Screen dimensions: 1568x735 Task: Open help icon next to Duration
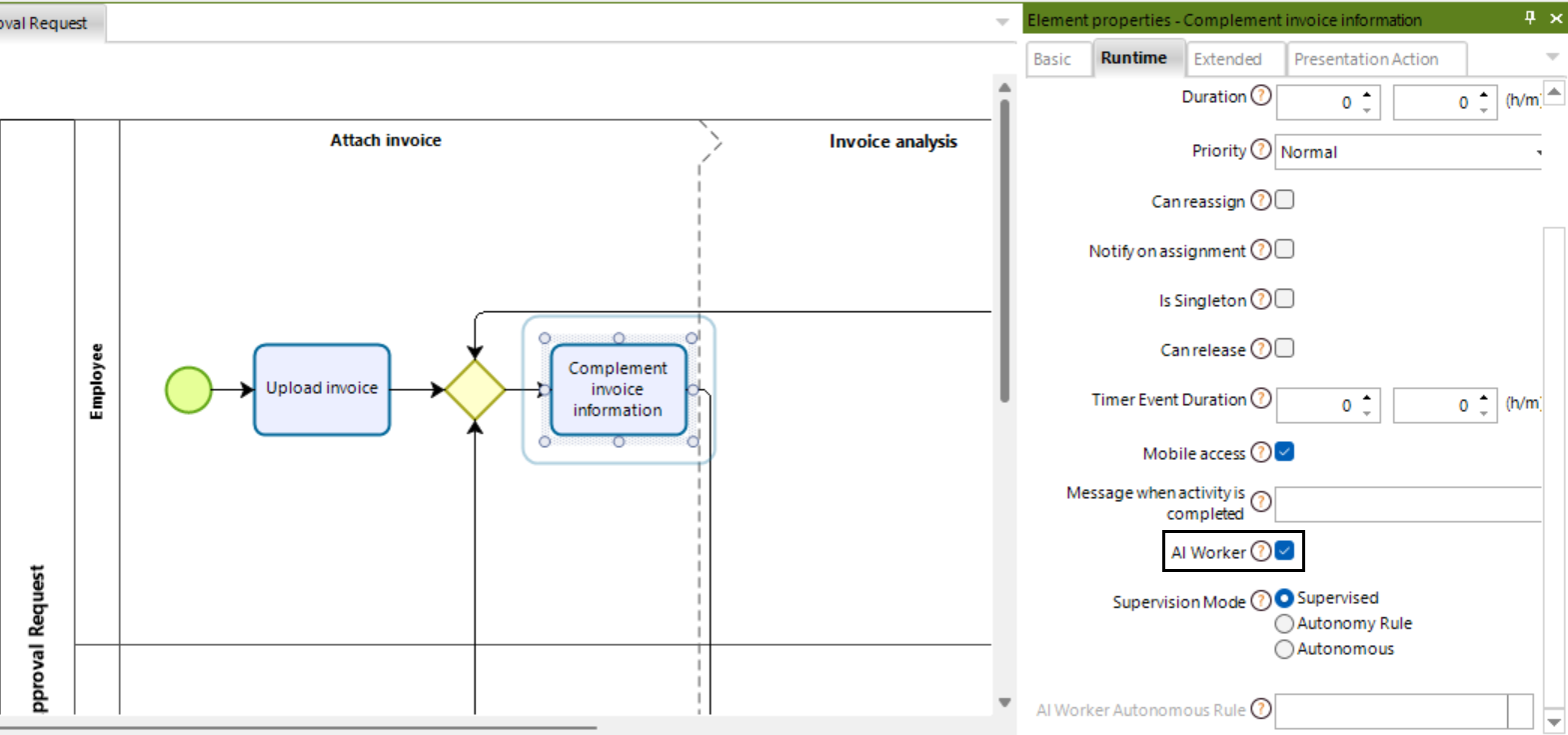point(1261,96)
